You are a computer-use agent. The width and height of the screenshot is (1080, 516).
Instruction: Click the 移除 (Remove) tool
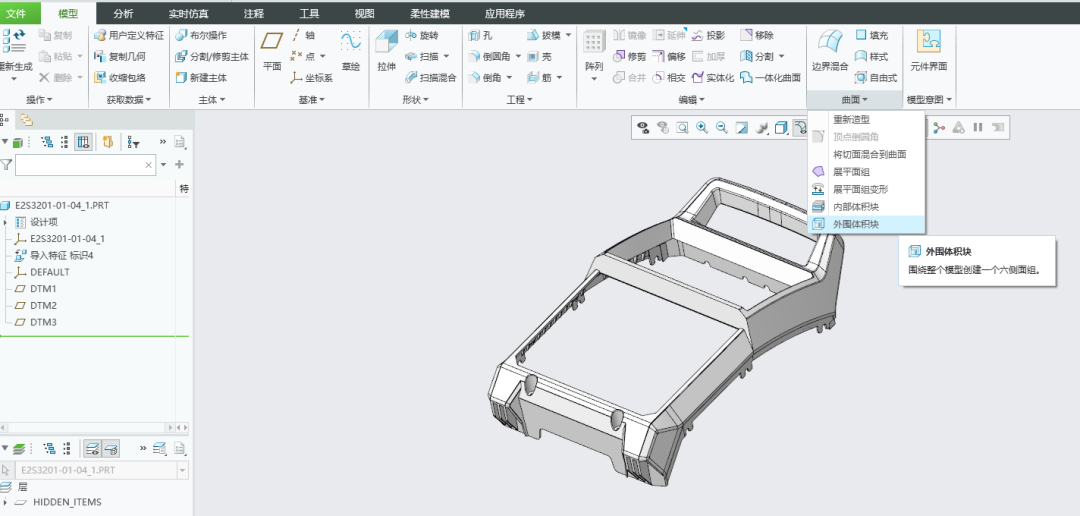pyautogui.click(x=757, y=35)
